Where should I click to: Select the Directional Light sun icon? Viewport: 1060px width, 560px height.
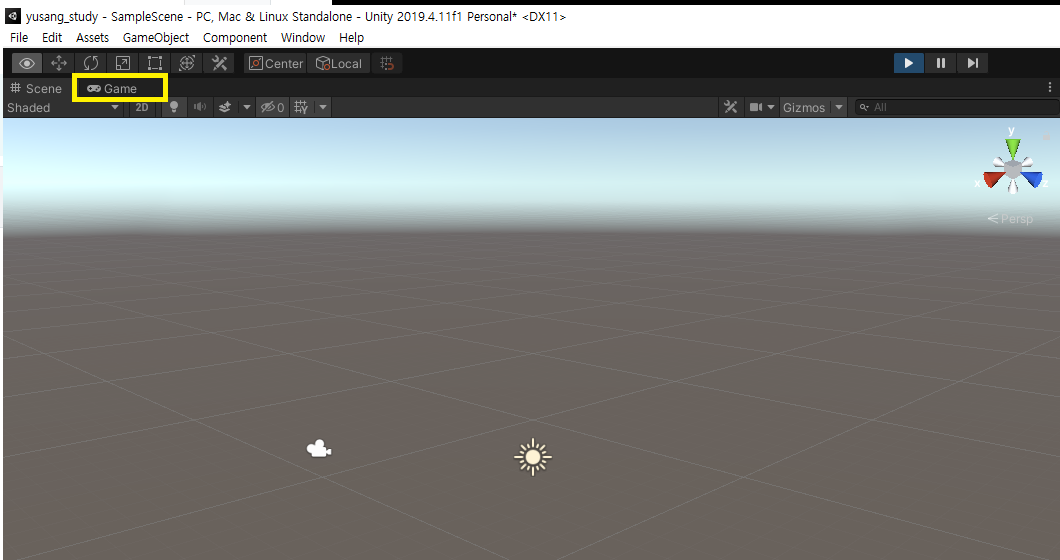pos(533,457)
